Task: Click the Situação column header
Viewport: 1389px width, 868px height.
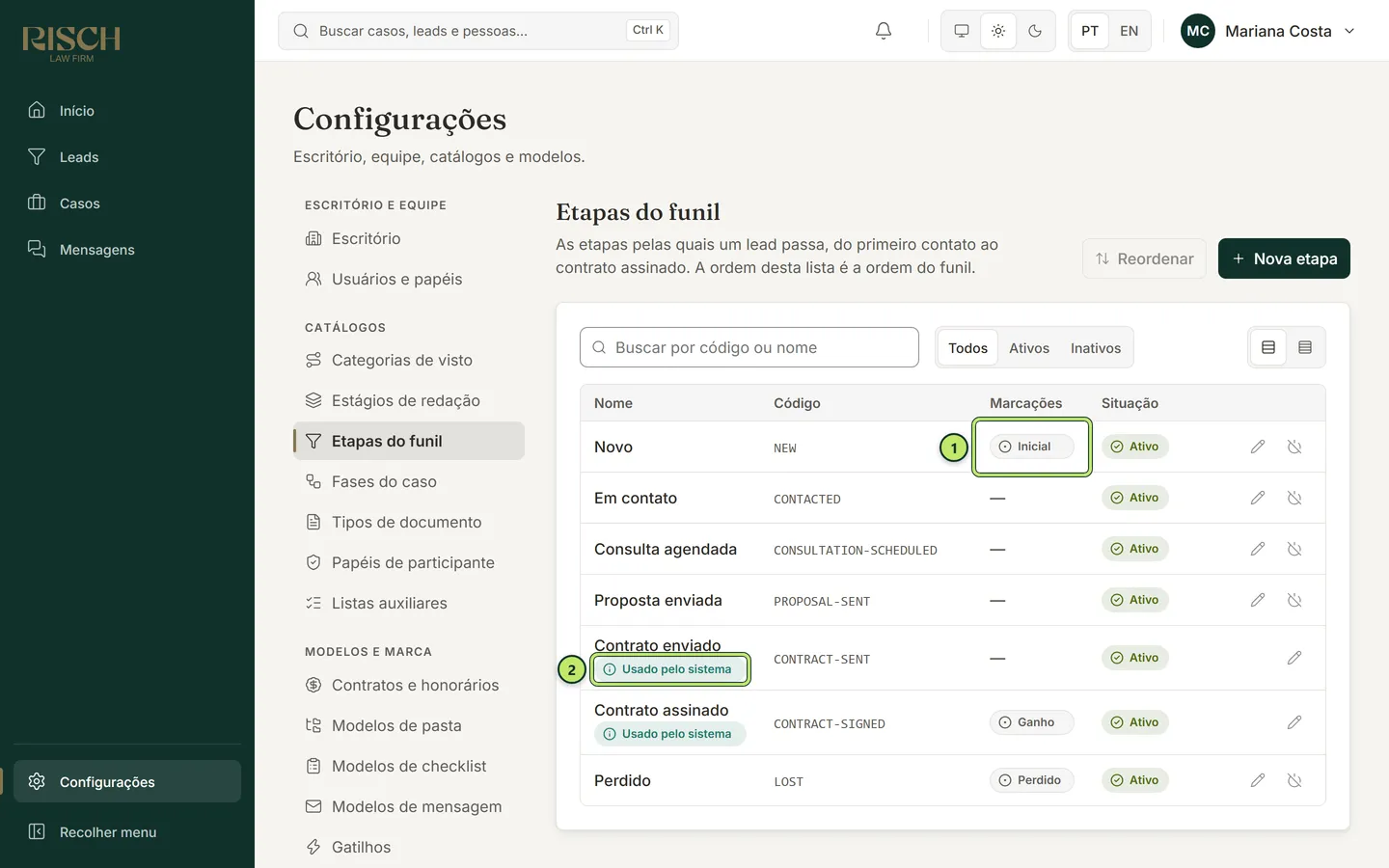Action: pyautogui.click(x=1130, y=403)
